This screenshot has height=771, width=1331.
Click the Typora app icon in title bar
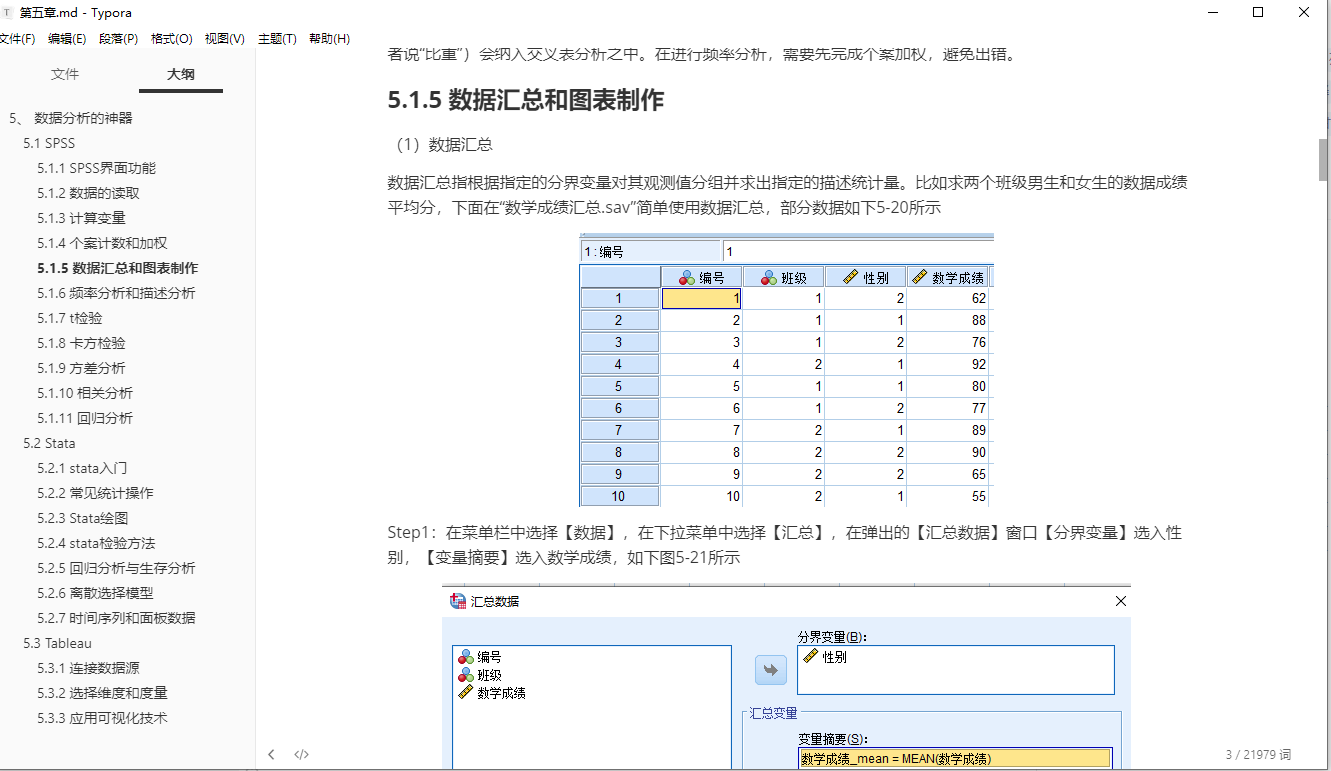[9, 13]
